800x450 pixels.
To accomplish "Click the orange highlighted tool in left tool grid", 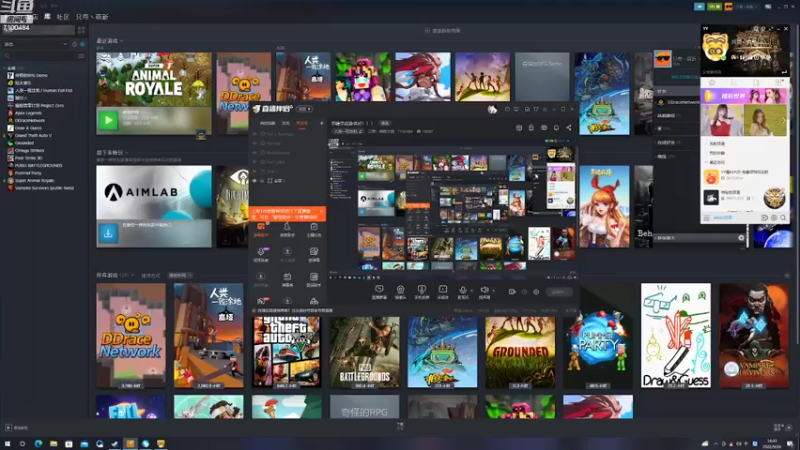I will click(261, 229).
